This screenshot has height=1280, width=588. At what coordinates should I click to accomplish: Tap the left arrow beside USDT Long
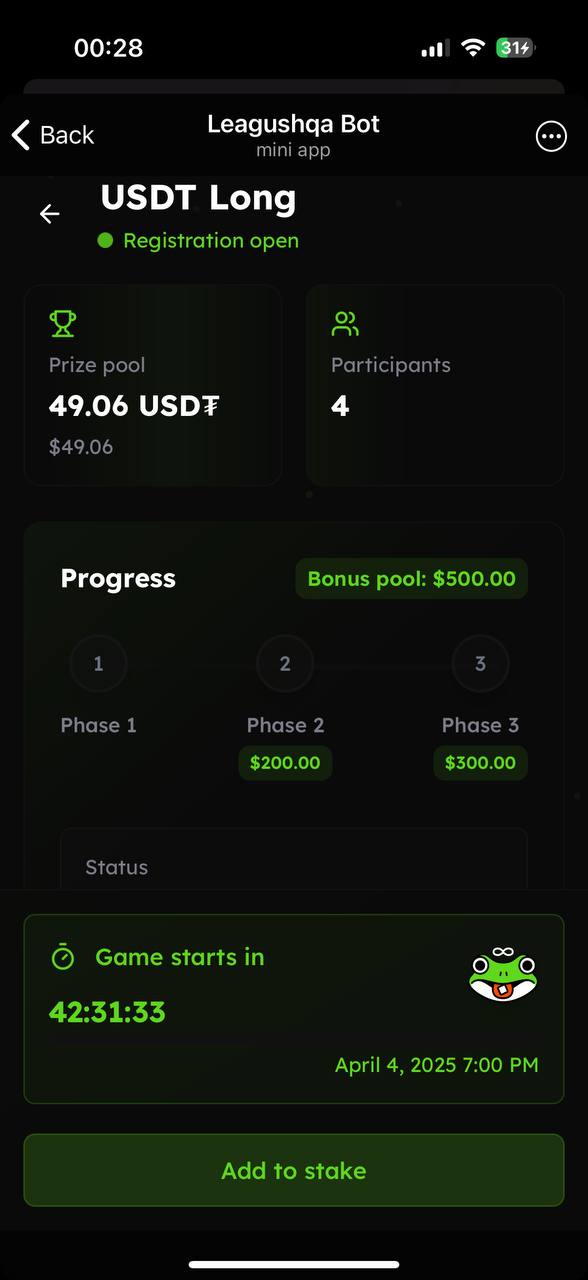[49, 214]
